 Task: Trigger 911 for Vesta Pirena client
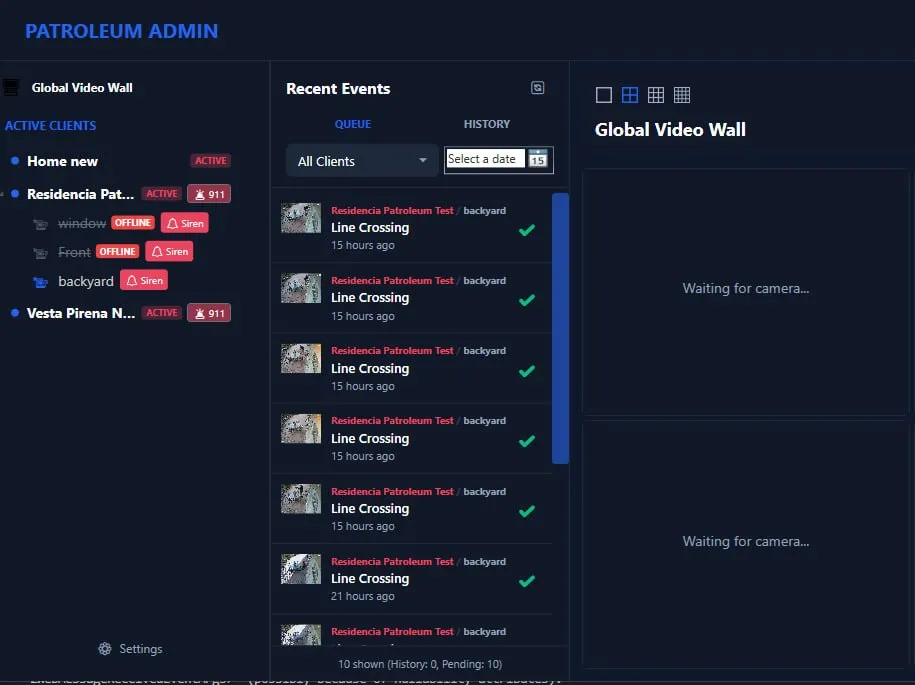tap(209, 313)
